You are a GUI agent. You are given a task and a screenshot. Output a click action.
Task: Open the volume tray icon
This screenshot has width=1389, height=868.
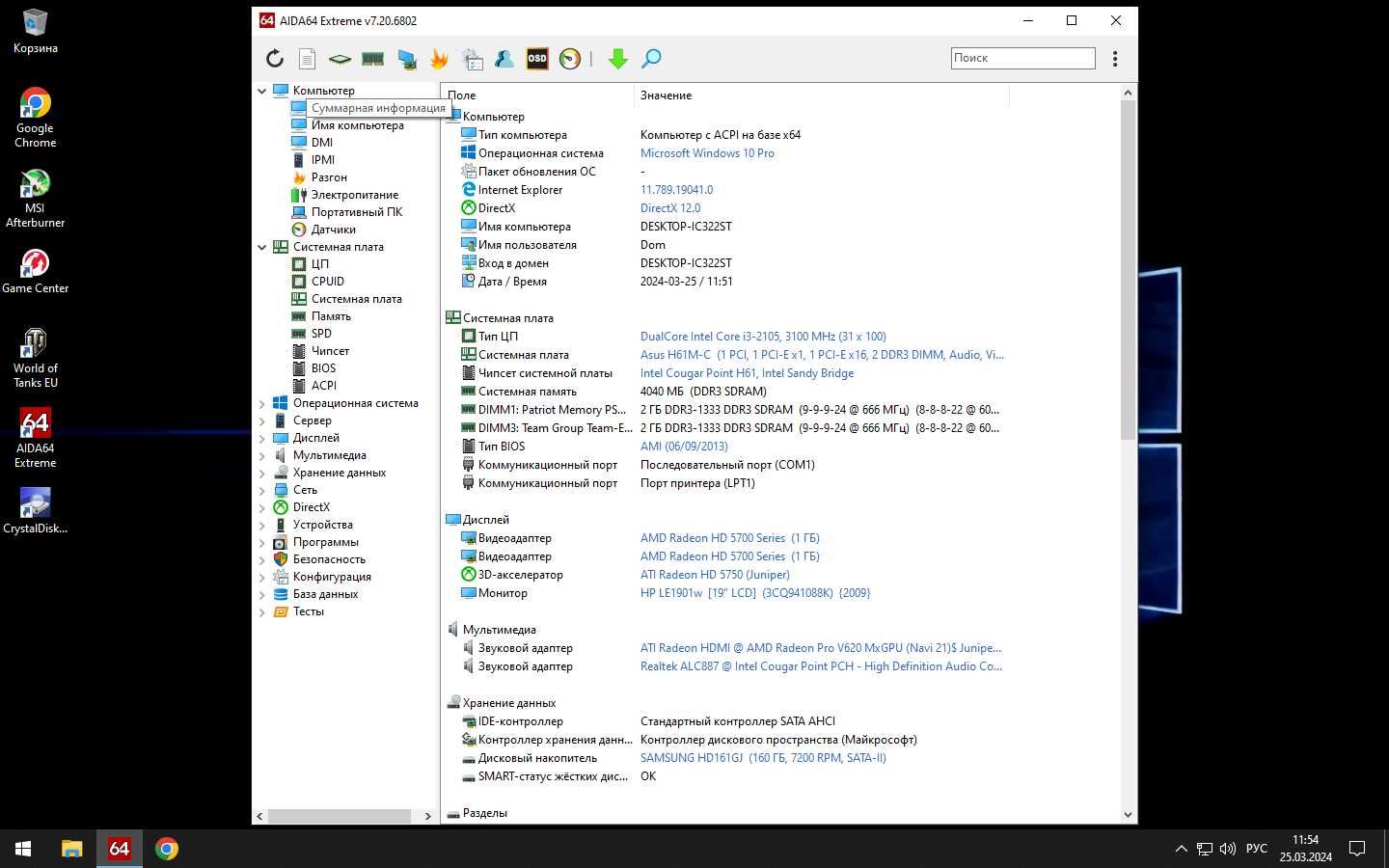click(1228, 849)
